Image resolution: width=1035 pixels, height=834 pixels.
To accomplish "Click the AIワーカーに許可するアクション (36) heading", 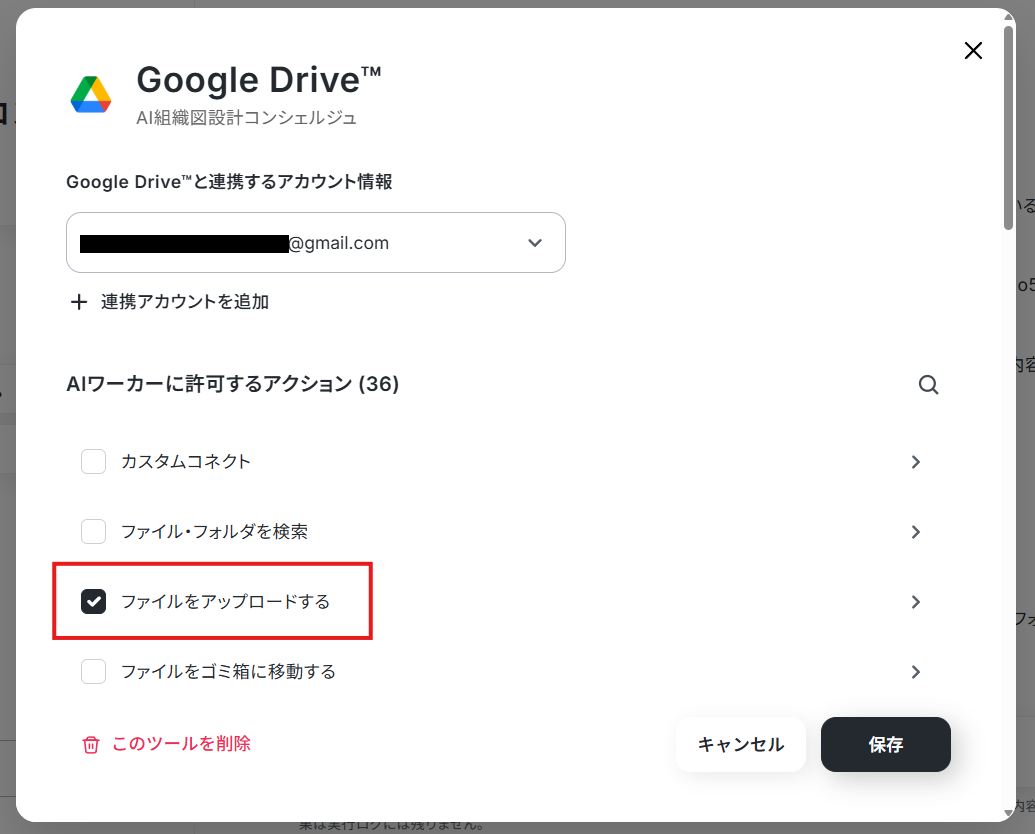I will pos(232,384).
